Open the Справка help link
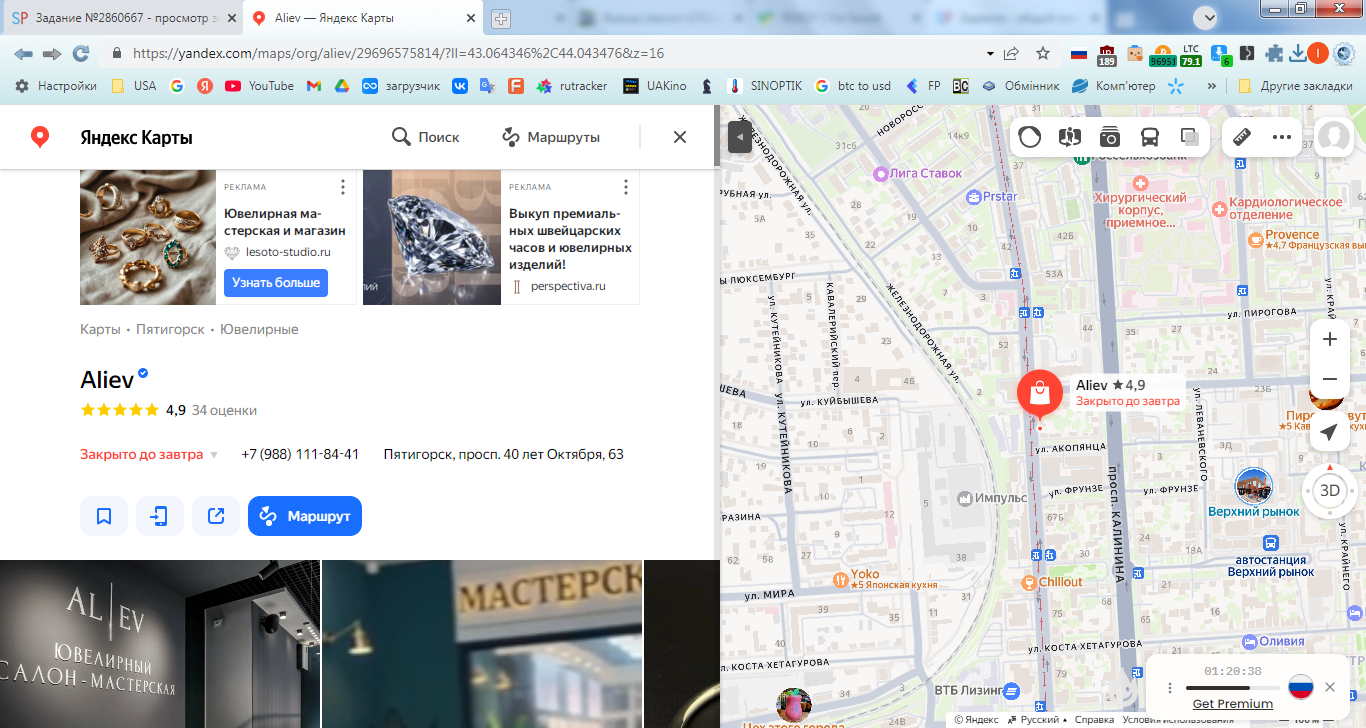1366x728 pixels. pyautogui.click(x=1094, y=719)
